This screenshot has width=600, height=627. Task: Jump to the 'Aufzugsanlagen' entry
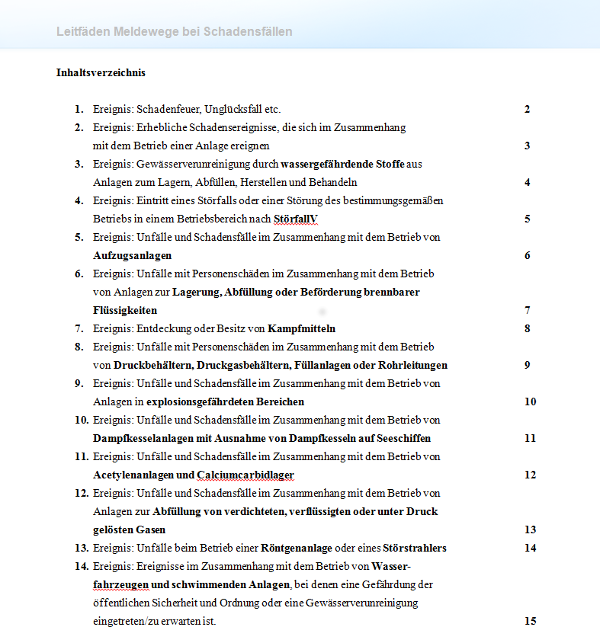(133, 255)
